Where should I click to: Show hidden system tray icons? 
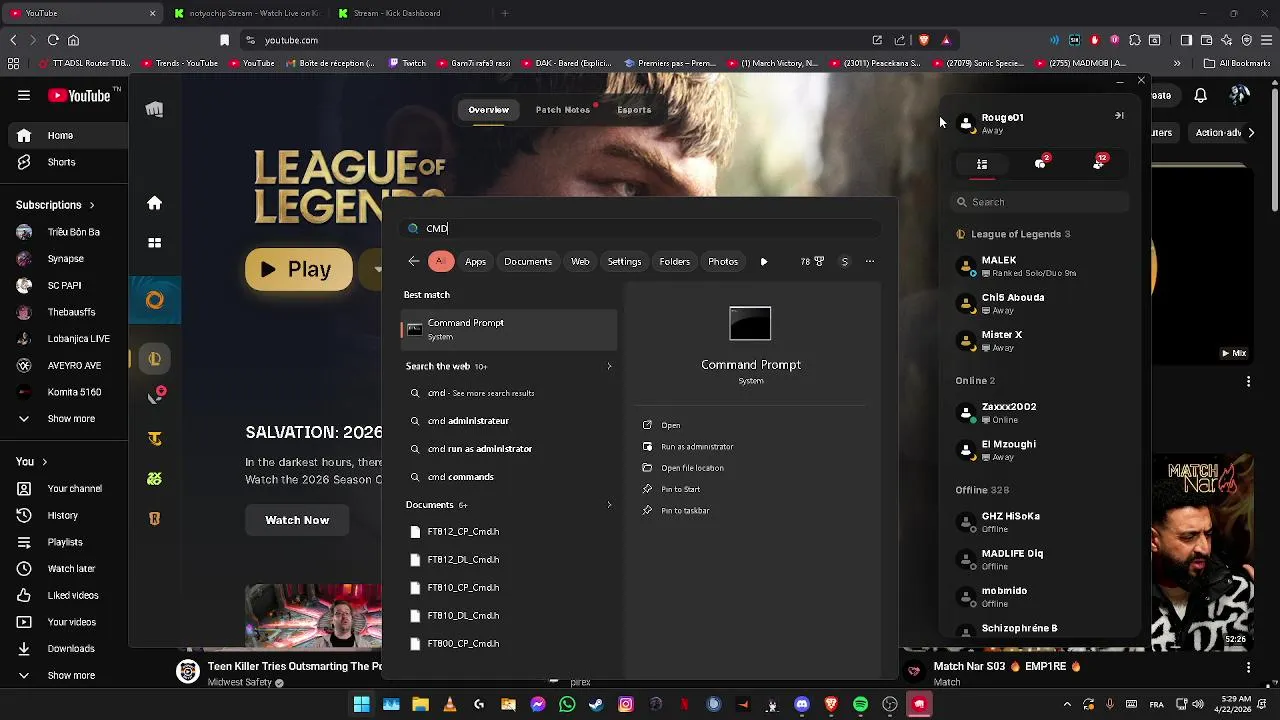1067,704
